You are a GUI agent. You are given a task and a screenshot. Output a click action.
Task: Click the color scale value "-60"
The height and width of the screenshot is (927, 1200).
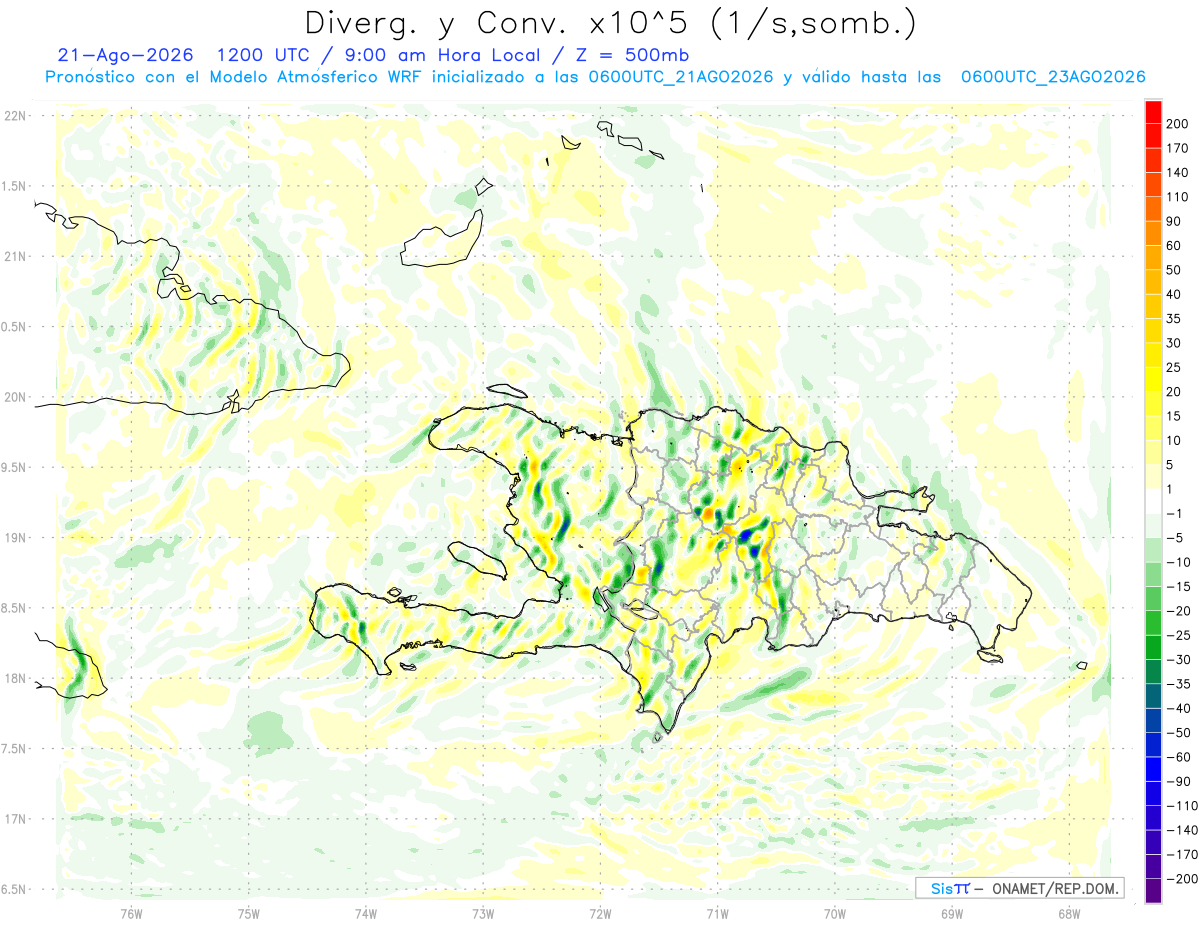click(1178, 757)
